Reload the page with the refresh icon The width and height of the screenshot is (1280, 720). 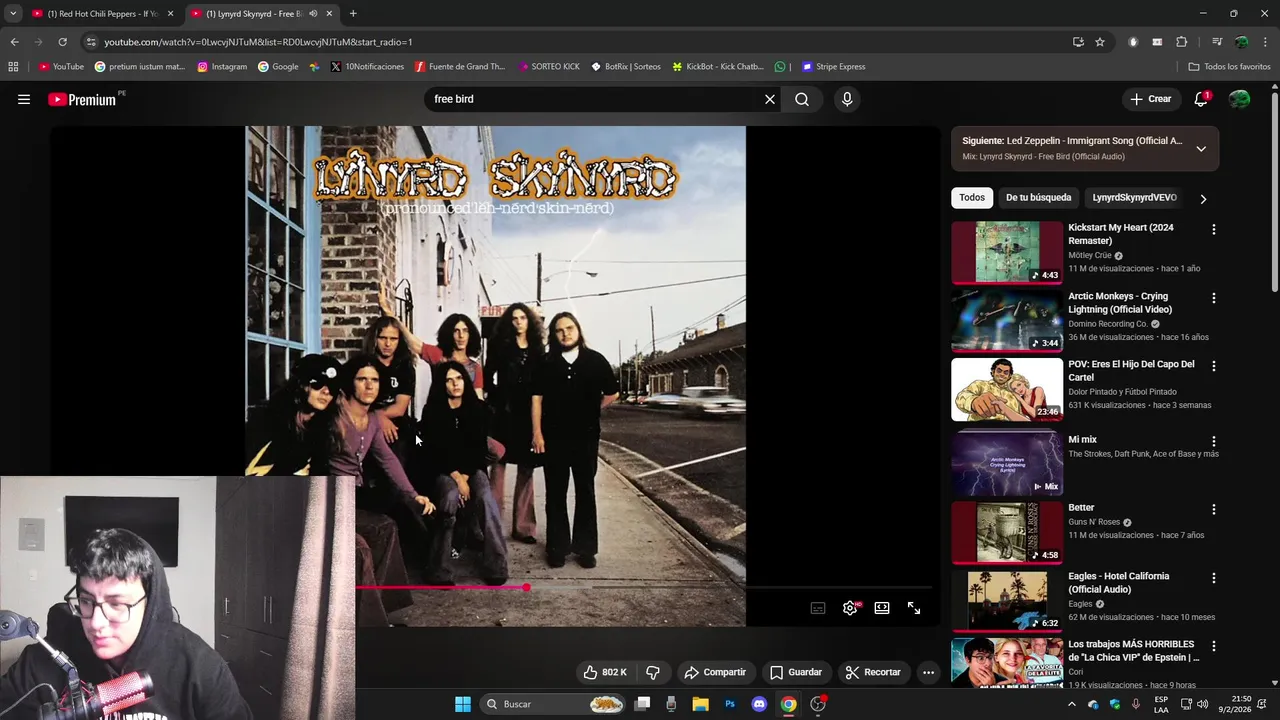click(62, 42)
